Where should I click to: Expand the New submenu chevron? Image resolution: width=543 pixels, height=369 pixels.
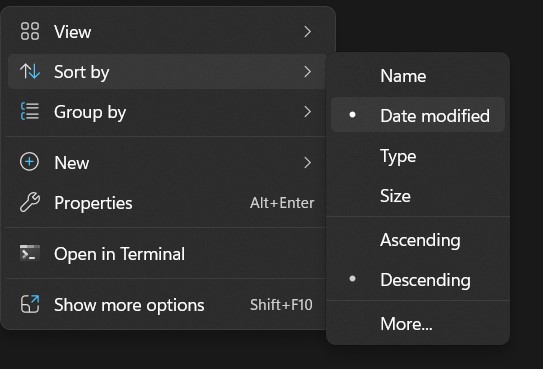pos(307,162)
